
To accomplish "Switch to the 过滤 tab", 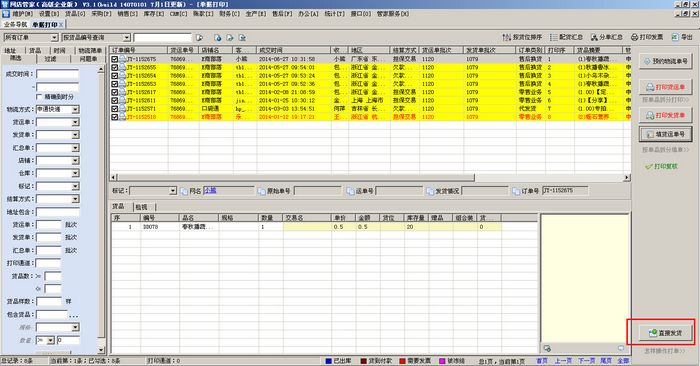I will 50,58.
